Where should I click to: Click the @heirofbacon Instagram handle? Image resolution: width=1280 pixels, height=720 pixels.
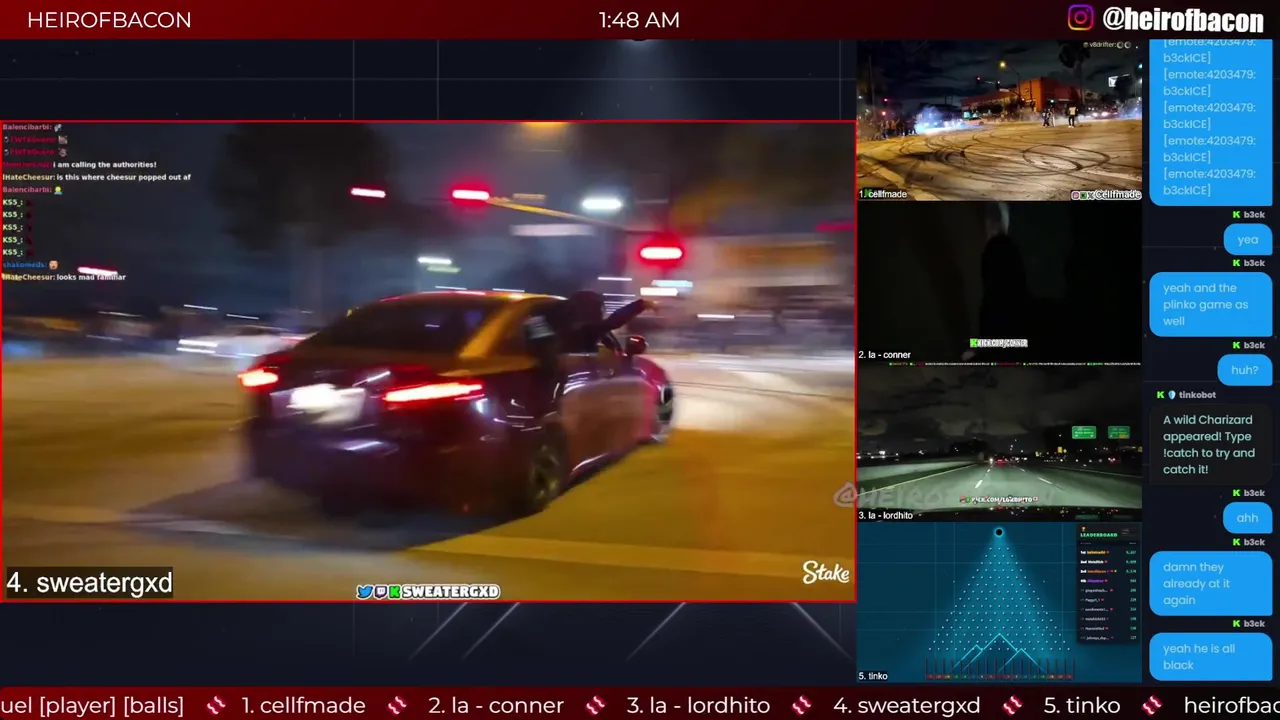coord(1183,19)
